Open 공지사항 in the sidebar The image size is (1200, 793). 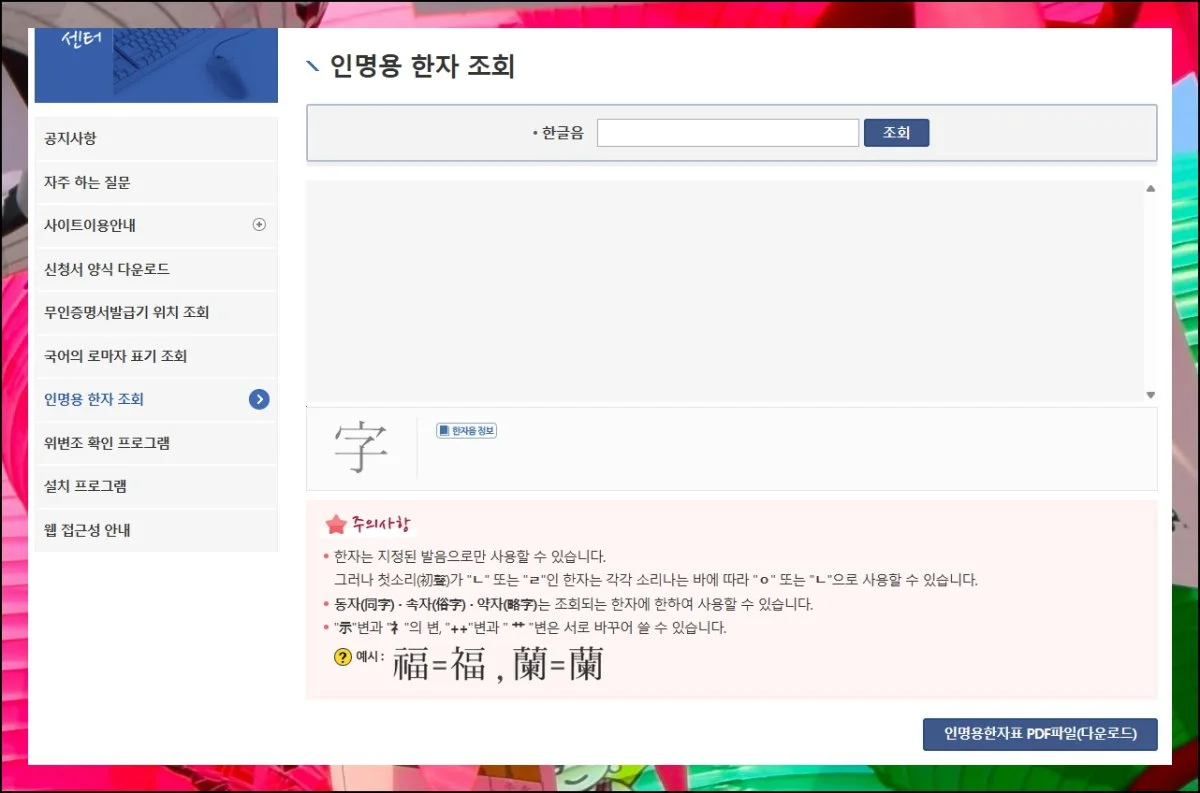(x=70, y=139)
